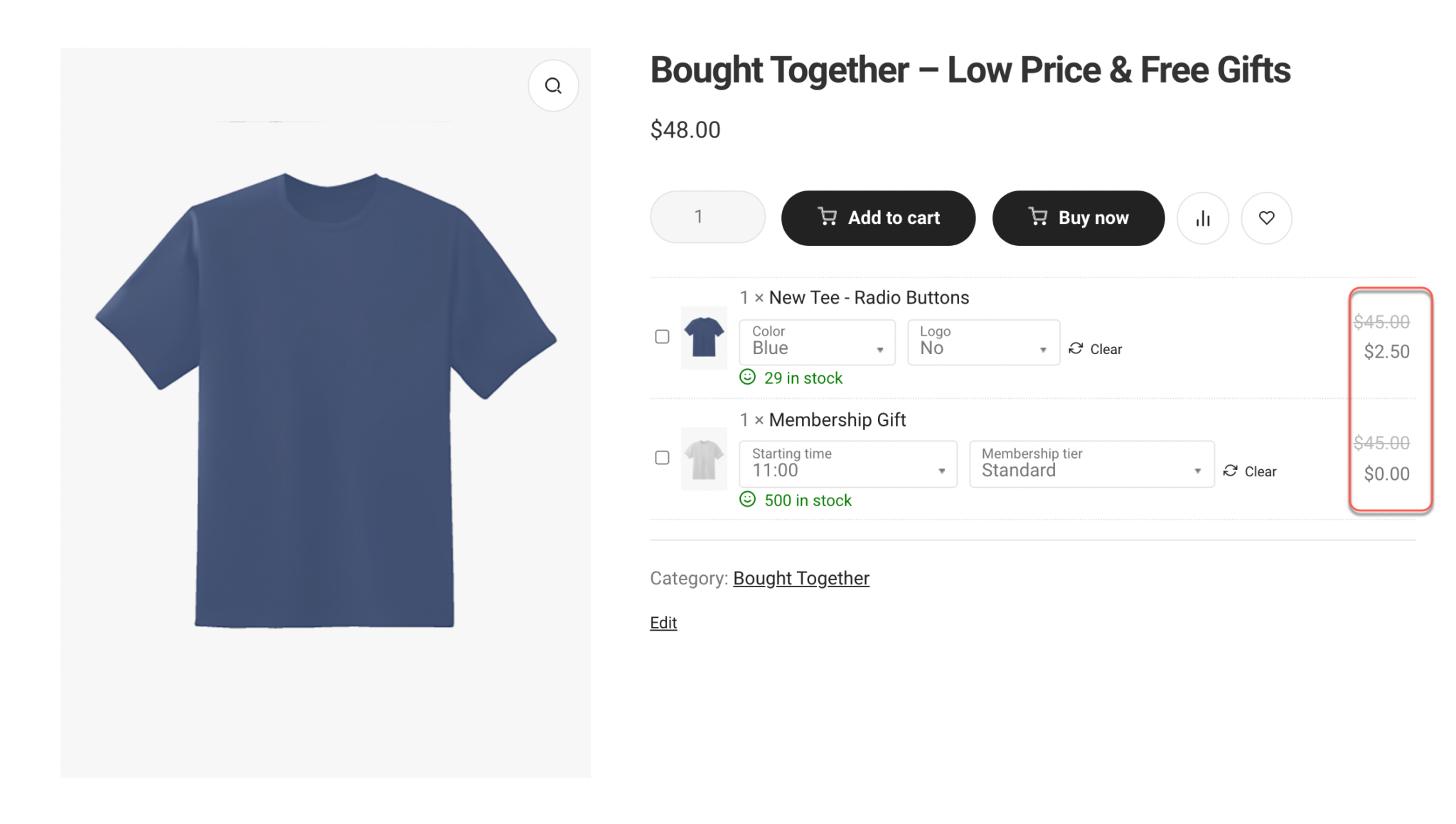Screen dimensions: 1456x824
Task: Click the smiley icon next to 500 in stock
Action: pos(747,499)
